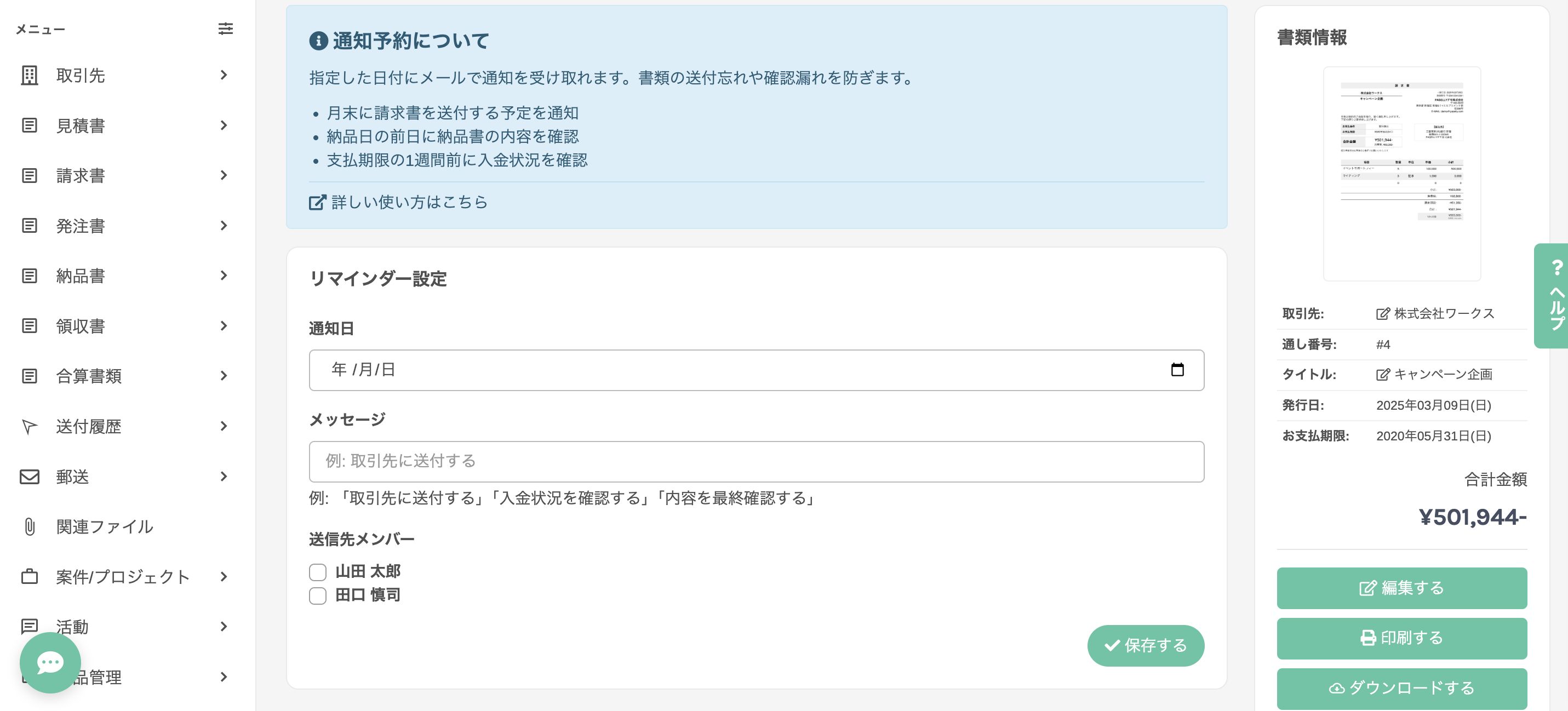Open the 発注書 menu item
Screen dimensions: 1568x711
(127, 225)
